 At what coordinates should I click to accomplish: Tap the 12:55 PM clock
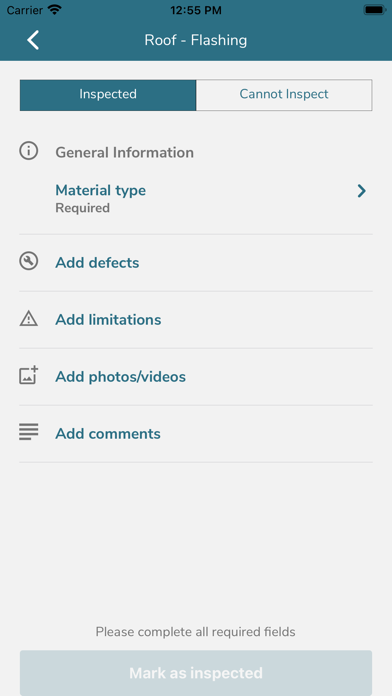pyautogui.click(x=196, y=10)
